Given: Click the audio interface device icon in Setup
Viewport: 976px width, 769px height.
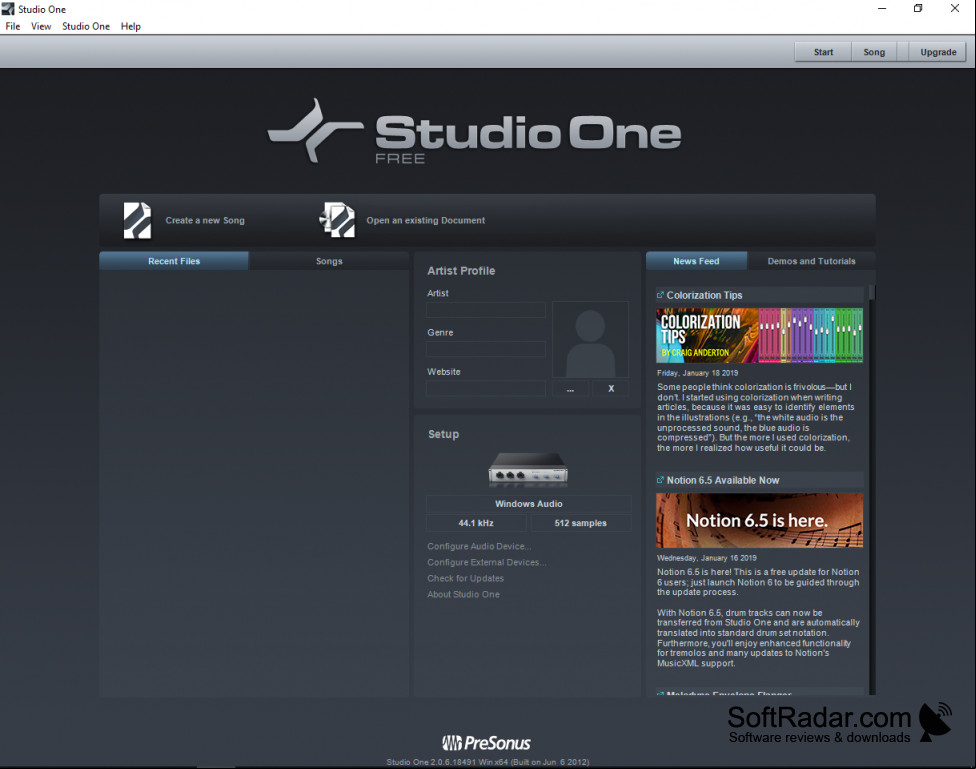Looking at the screenshot, I should click(x=528, y=469).
